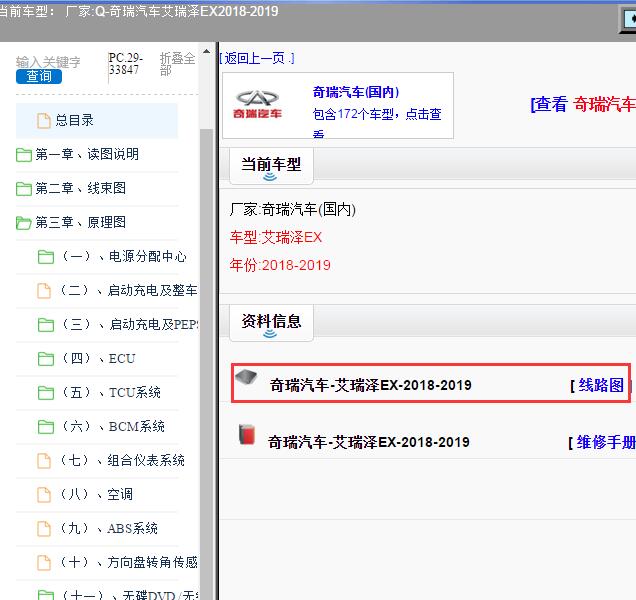Open the （四）、ECU entry text
The image size is (636, 600).
click(98, 359)
